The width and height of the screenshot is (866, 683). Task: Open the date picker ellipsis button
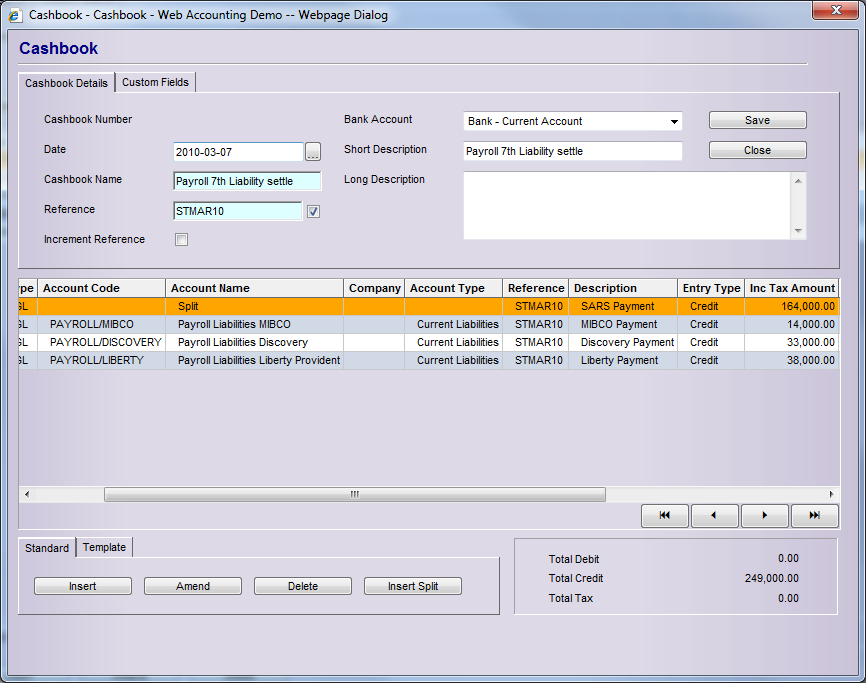tap(313, 152)
